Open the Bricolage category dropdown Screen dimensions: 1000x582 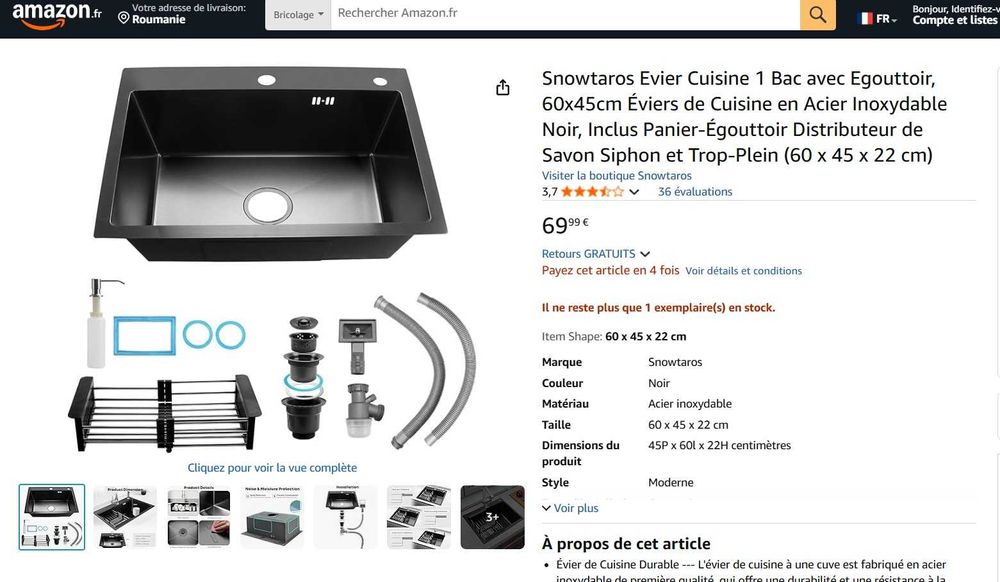(298, 14)
